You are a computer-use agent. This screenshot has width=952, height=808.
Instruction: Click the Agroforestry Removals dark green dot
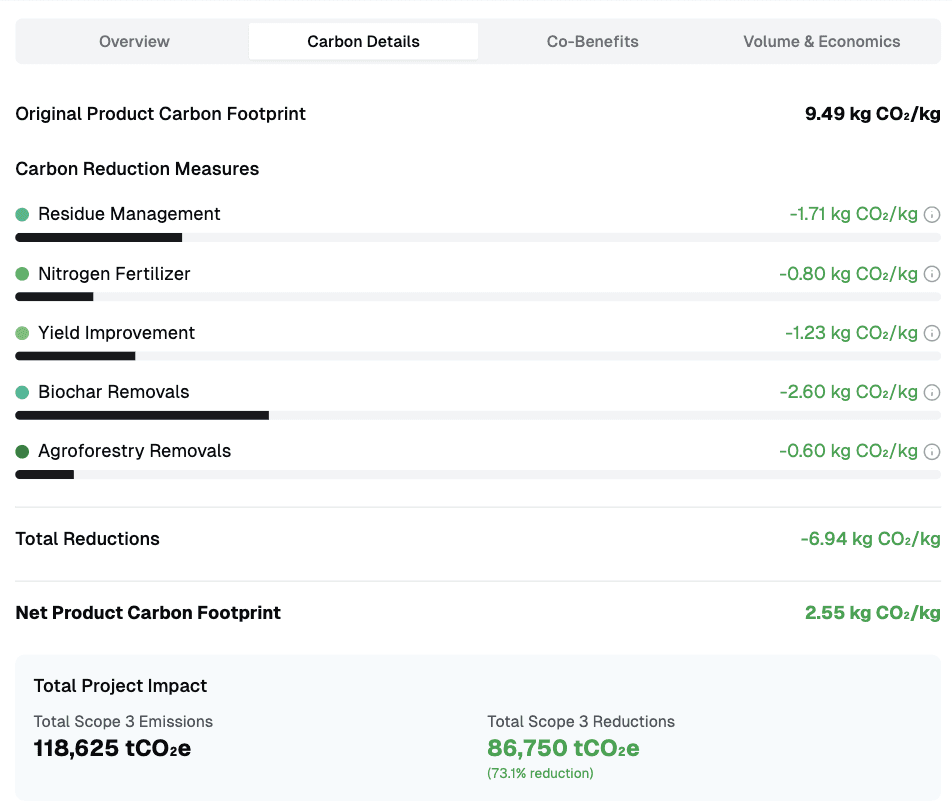pos(22,452)
